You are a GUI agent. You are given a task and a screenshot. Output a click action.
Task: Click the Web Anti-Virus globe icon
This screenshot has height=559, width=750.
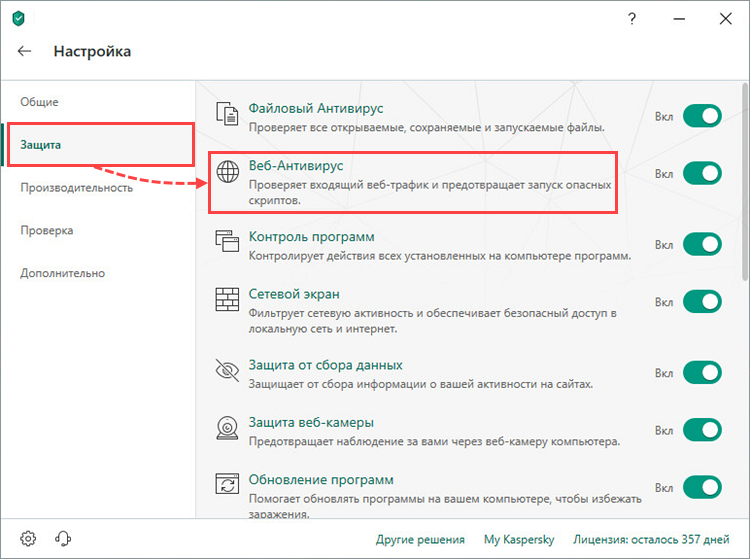(228, 171)
